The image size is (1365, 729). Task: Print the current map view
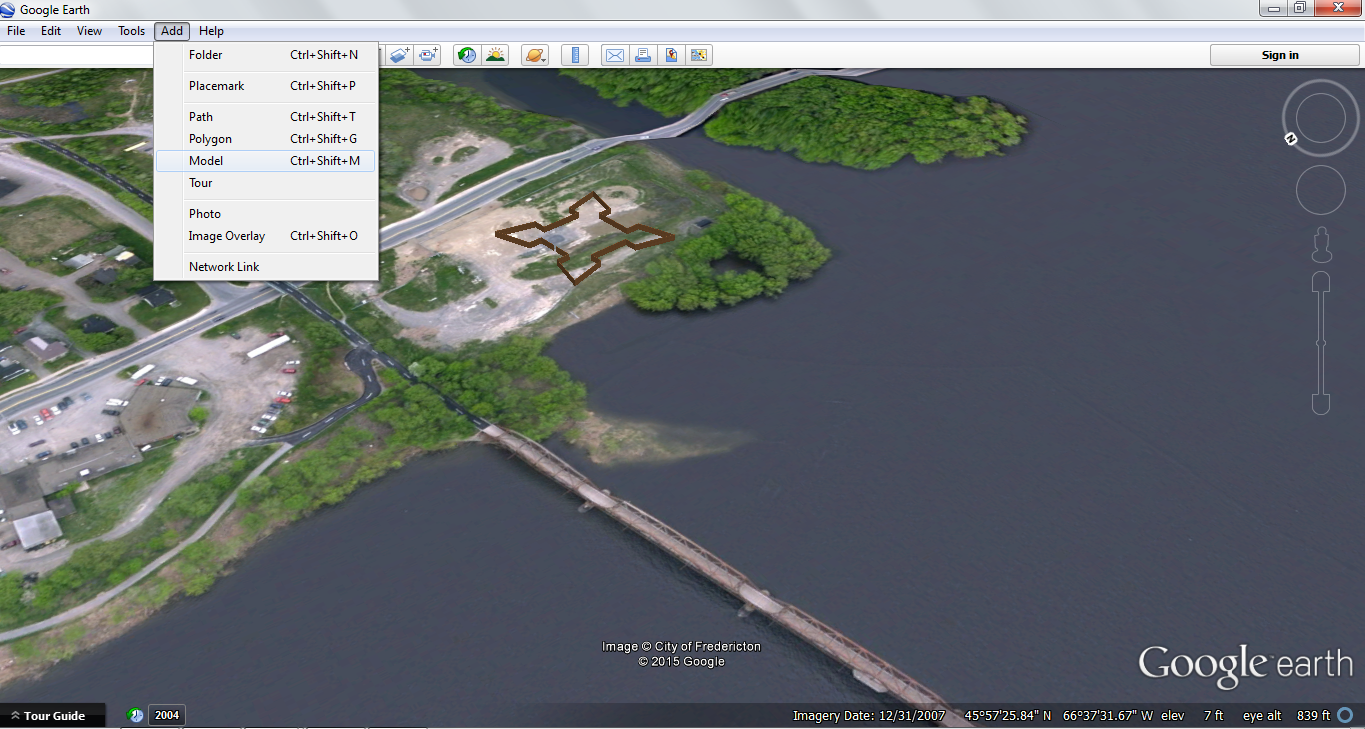[x=643, y=55]
